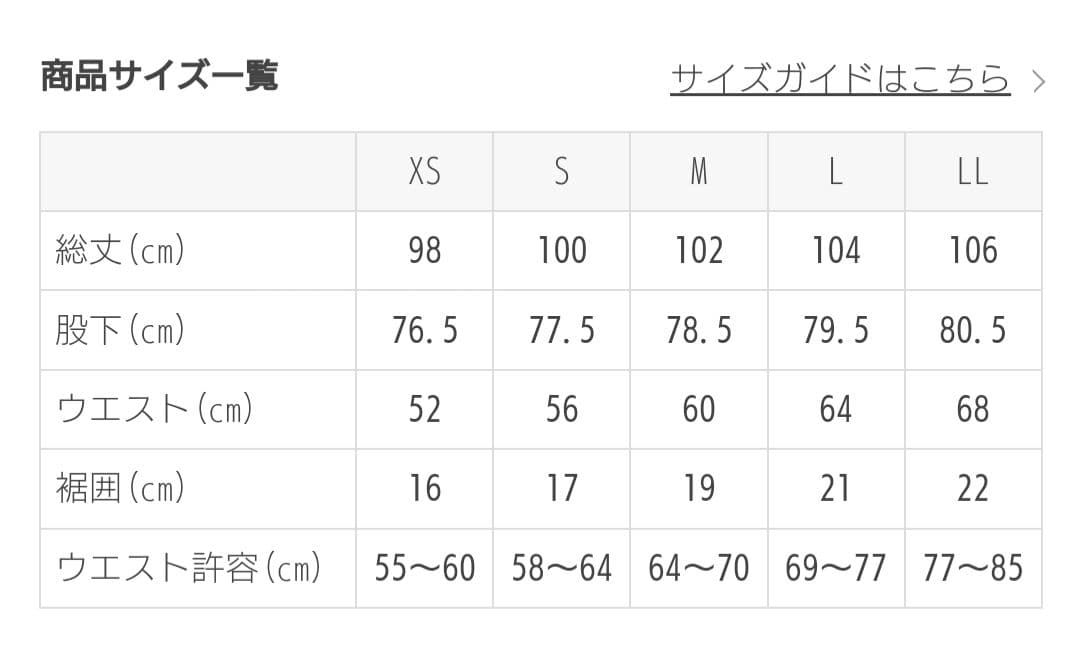
Task: Select the XS column header
Action: tap(424, 170)
